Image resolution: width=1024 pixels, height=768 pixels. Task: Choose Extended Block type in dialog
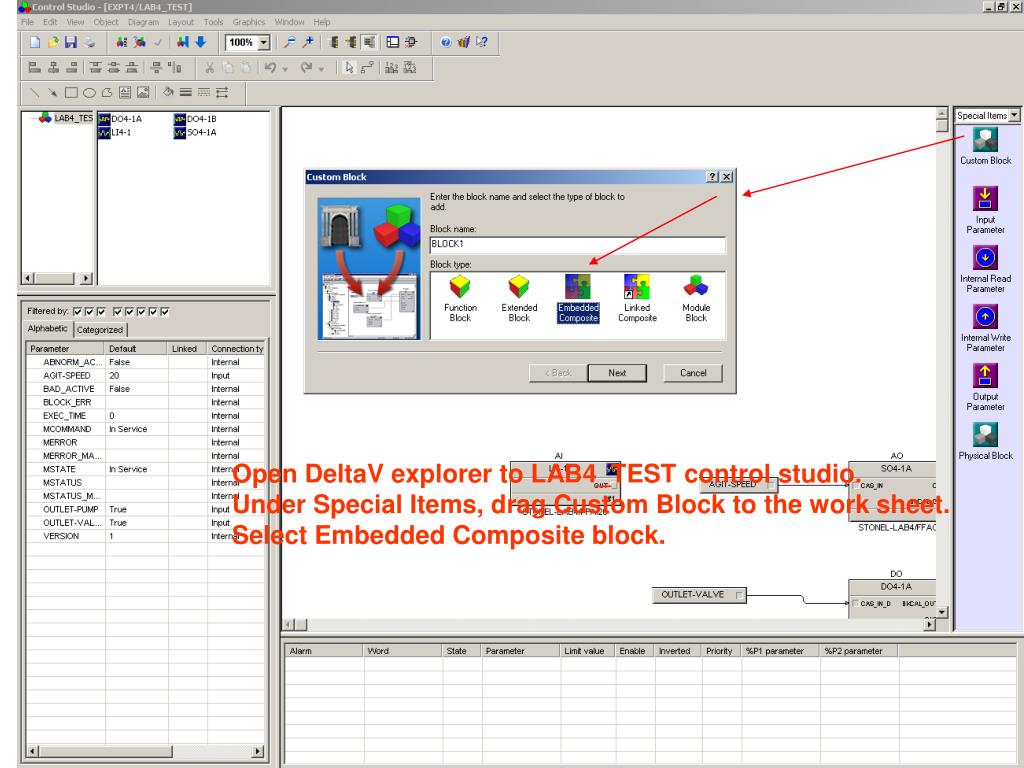coord(519,298)
